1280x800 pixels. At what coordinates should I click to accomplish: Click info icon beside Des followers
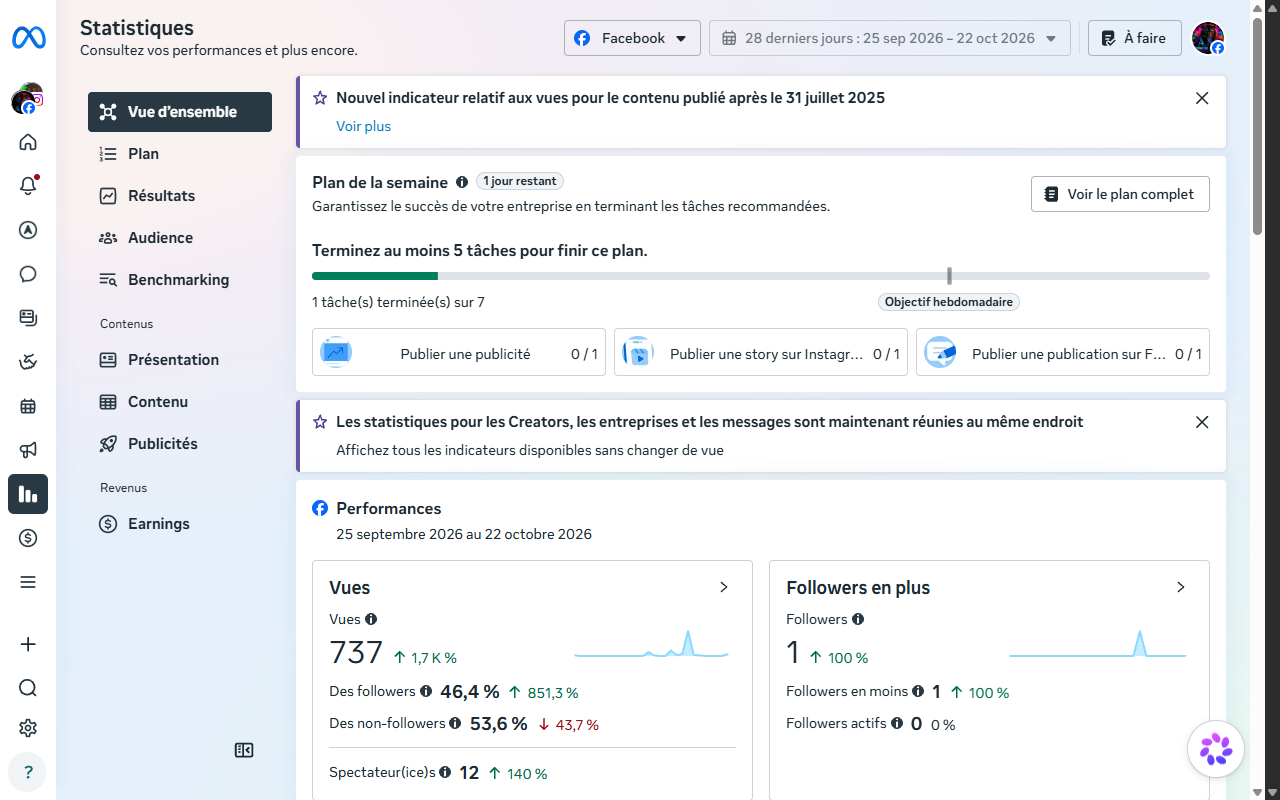point(426,691)
